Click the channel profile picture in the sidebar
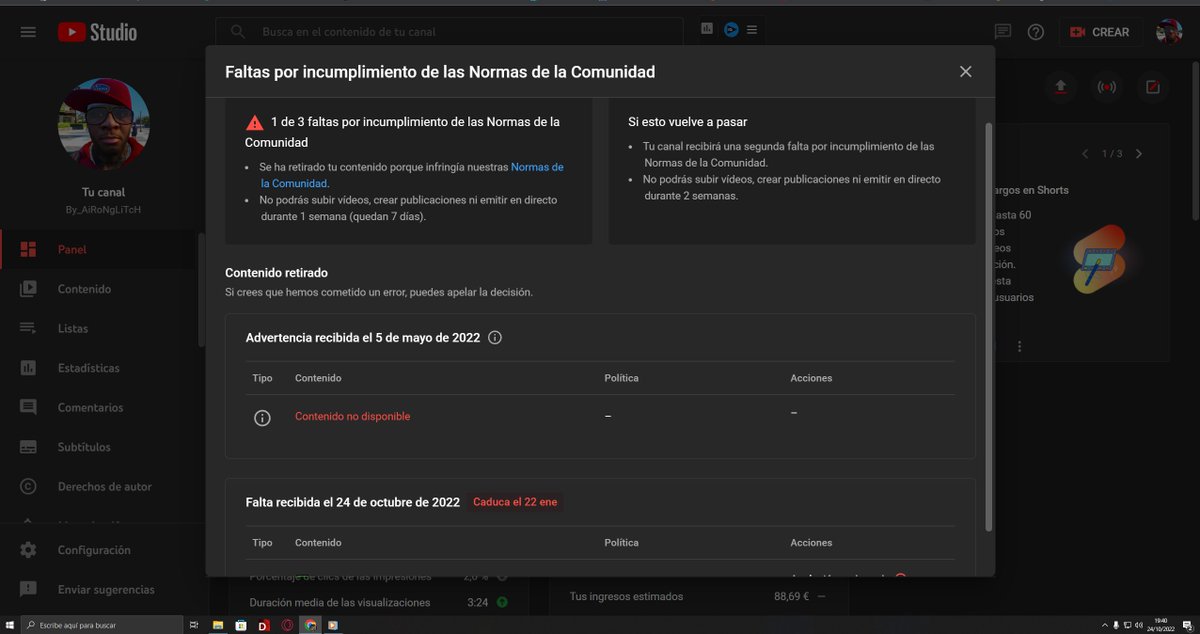Image resolution: width=1200 pixels, height=634 pixels. point(104,124)
